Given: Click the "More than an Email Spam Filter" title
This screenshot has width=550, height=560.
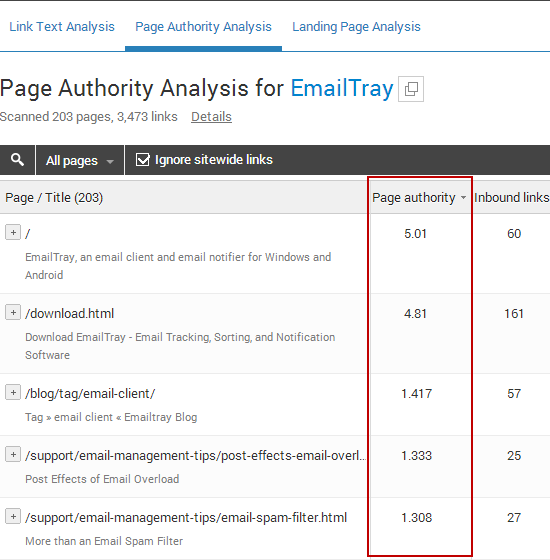Looking at the screenshot, I should [x=104, y=541].
